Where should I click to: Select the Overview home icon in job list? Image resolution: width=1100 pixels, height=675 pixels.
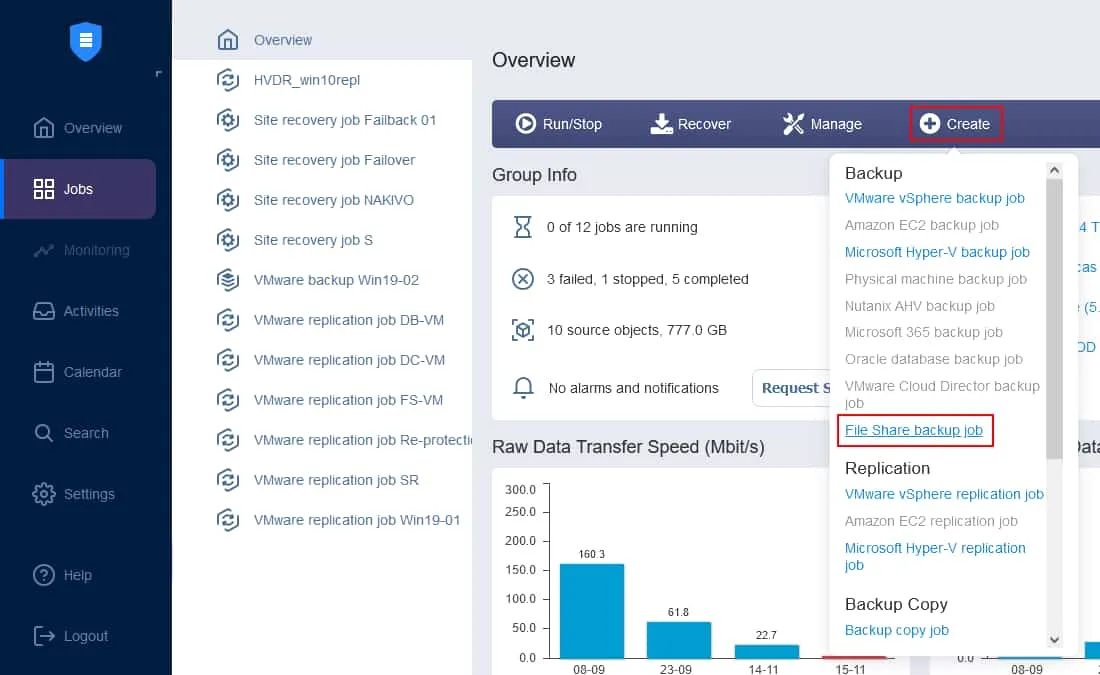[228, 40]
